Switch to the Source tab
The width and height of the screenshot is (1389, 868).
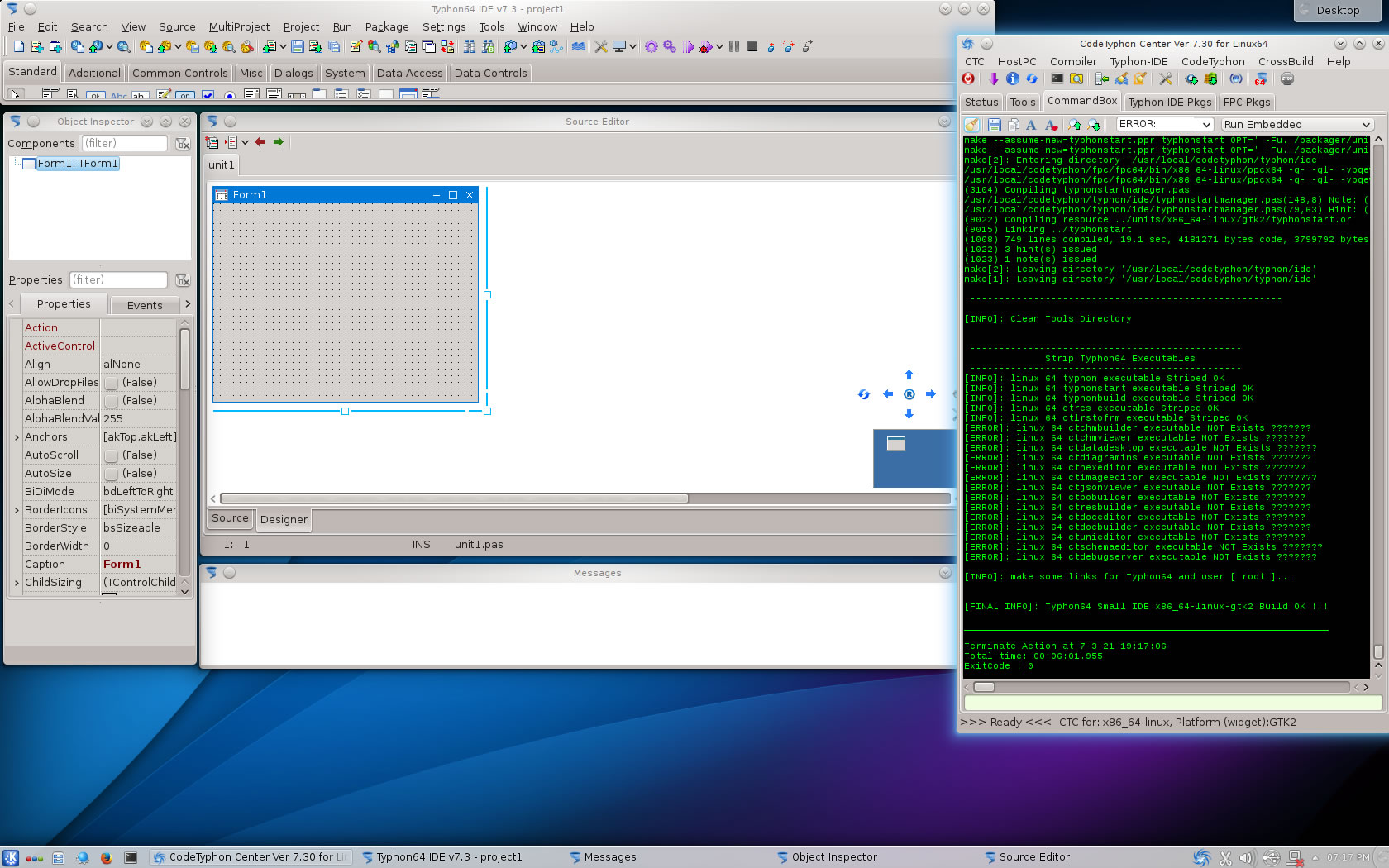[230, 518]
